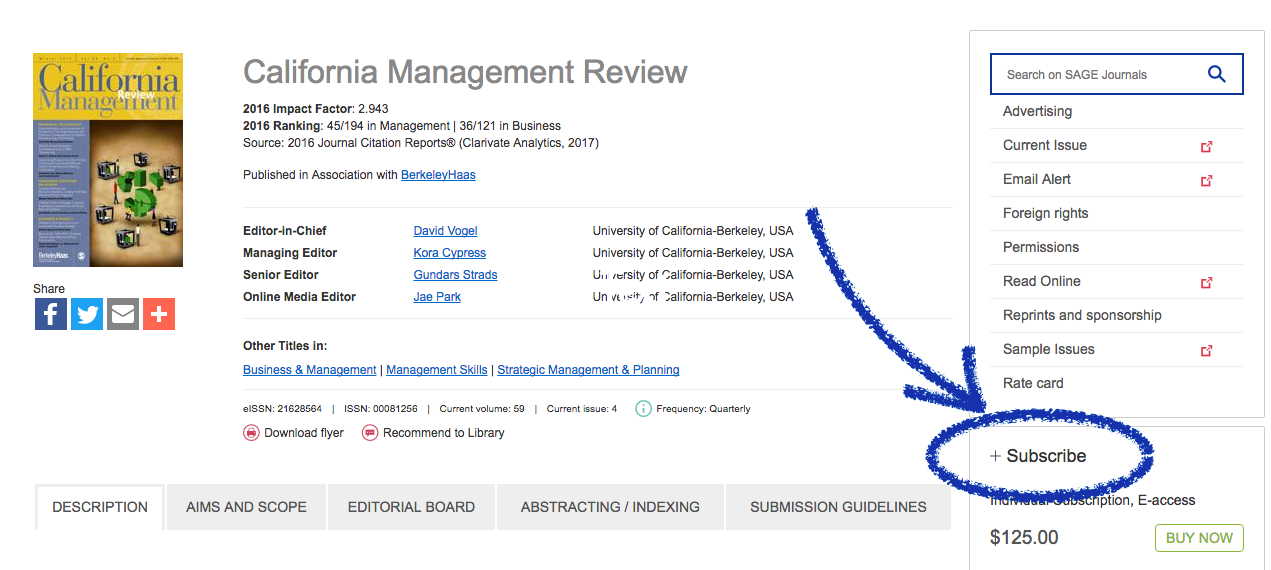Open external link icon beside Email Alert
Screen dimensions: 1271x570
click(x=1206, y=180)
